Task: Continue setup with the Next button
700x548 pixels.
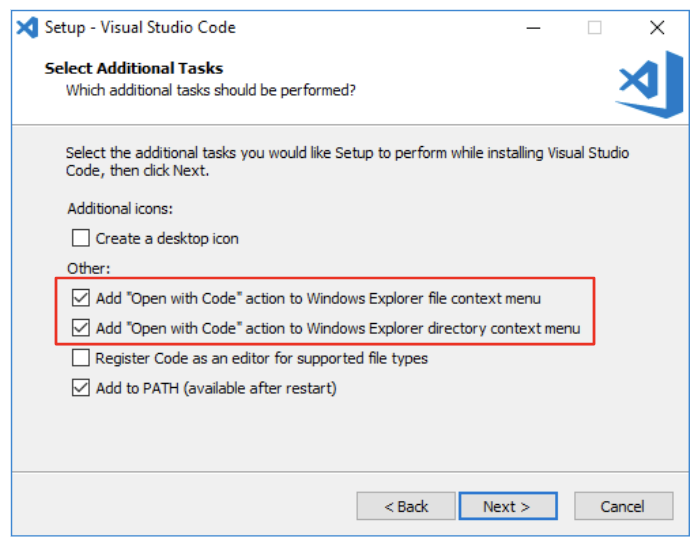Action: coord(508,506)
